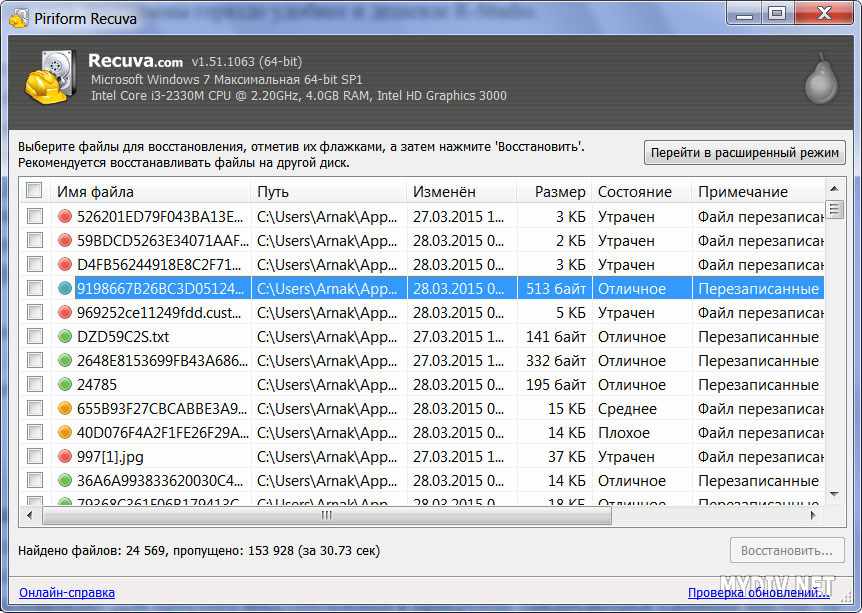Check the box for 969252ce11249fdd.cust file
Viewport: 862px width, 613px height.
pyautogui.click(x=35, y=312)
